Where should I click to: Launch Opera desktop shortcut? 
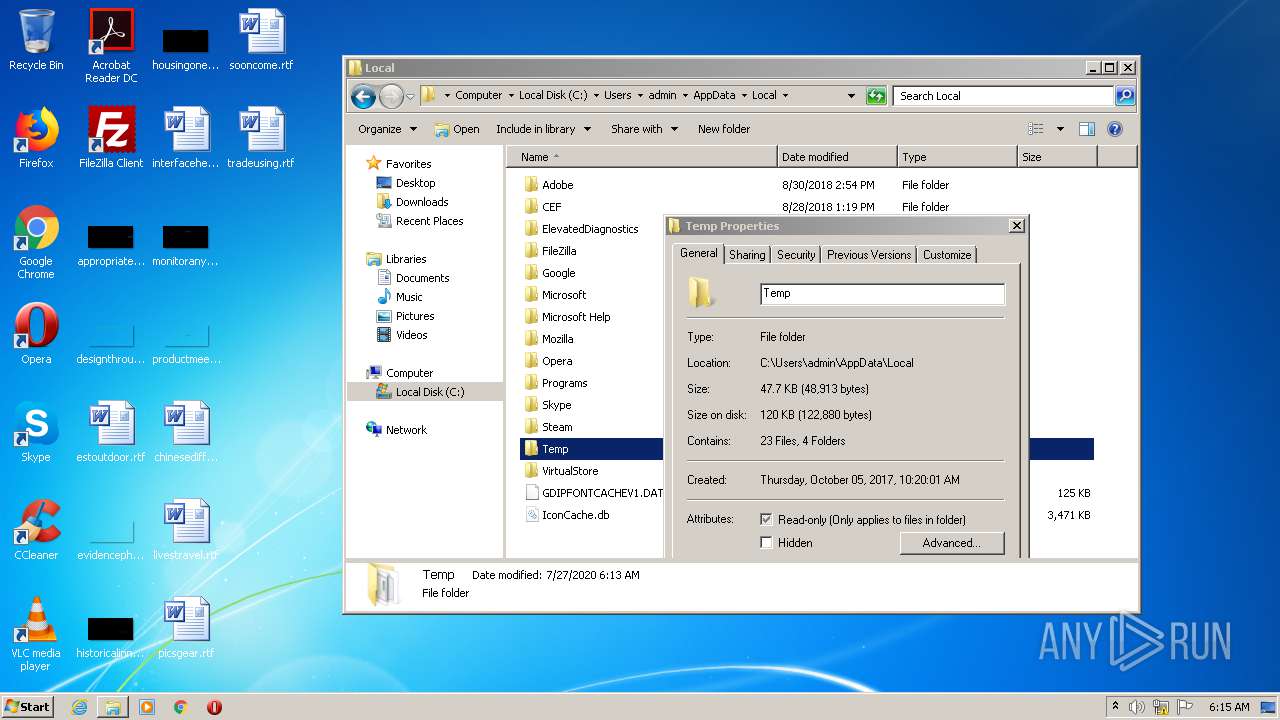tap(36, 334)
